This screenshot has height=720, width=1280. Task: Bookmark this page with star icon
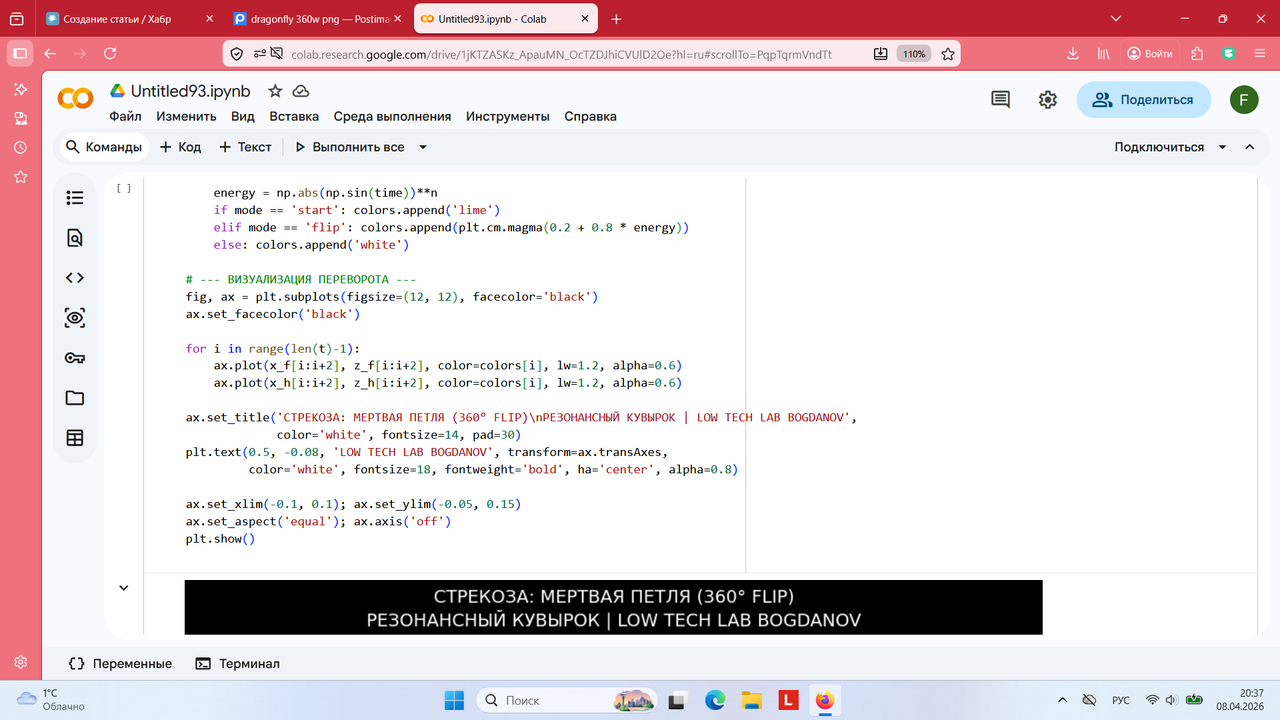point(948,54)
